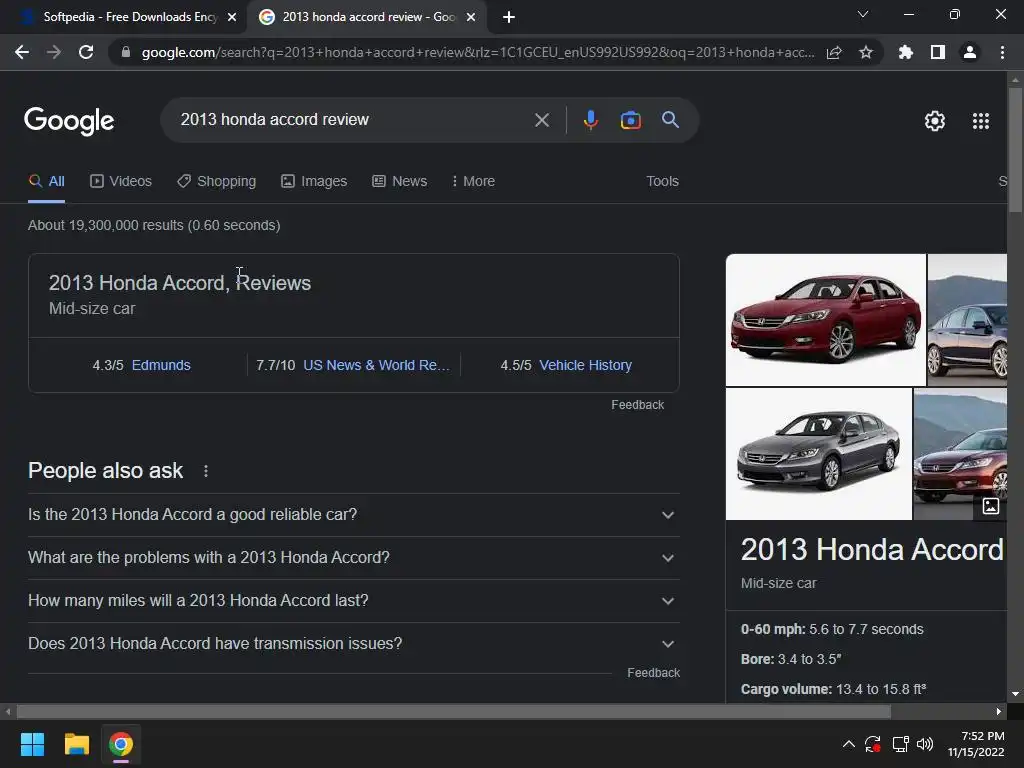Switch to News results
1024x768 pixels.
[400, 182]
